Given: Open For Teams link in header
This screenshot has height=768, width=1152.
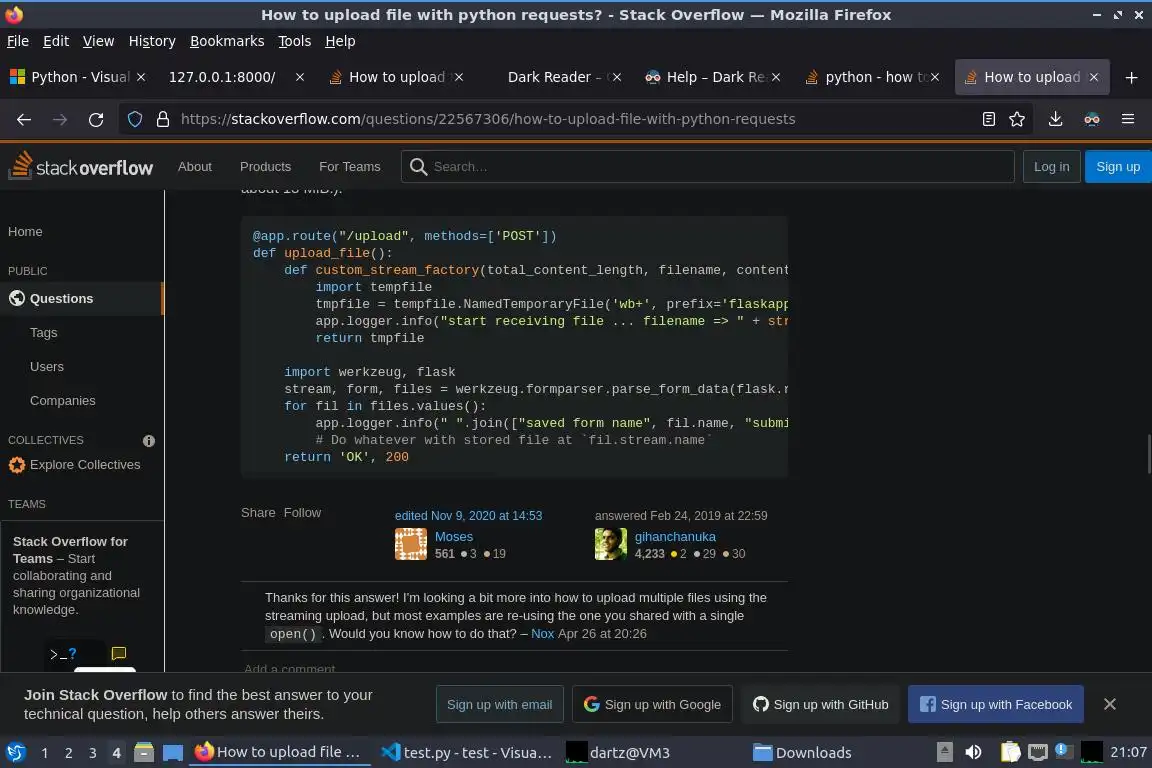Looking at the screenshot, I should [x=350, y=167].
